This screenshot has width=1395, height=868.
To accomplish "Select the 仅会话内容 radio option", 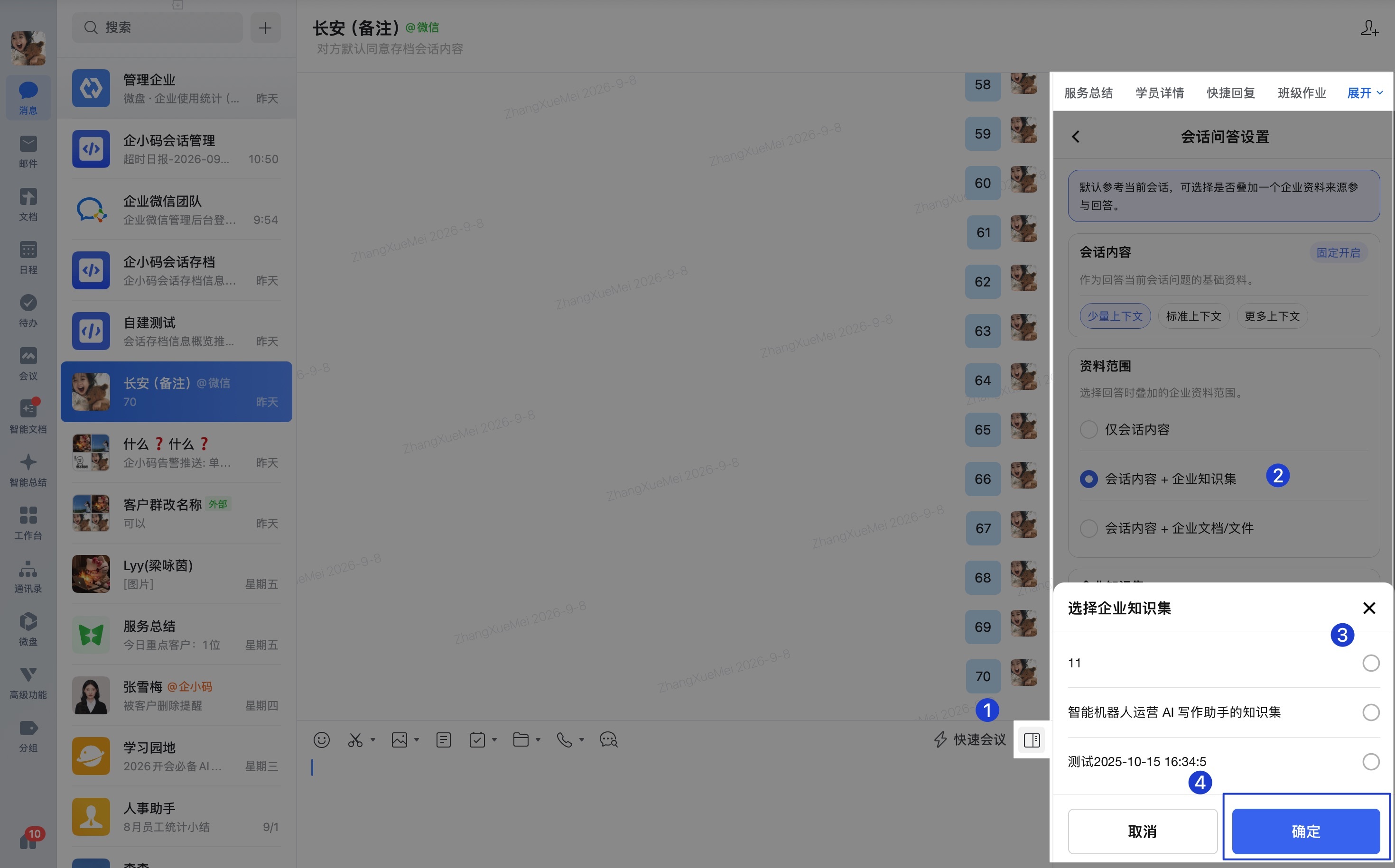I will pyautogui.click(x=1088, y=429).
